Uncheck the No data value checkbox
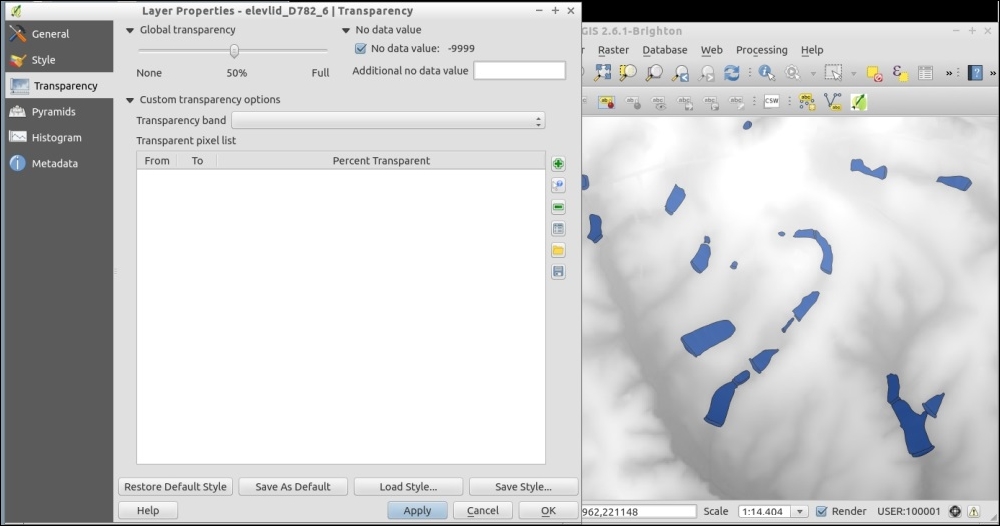Viewport: 1000px width, 526px height. click(x=361, y=48)
